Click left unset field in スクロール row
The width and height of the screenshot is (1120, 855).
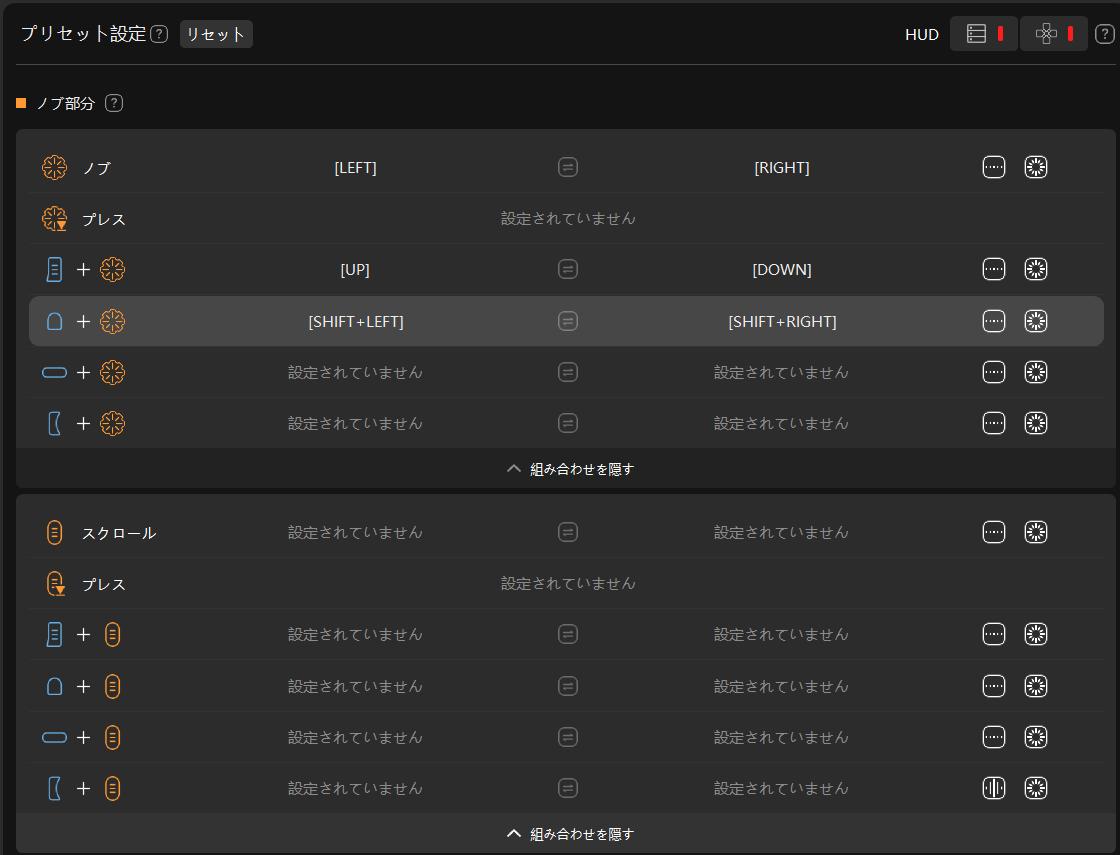pyautogui.click(x=355, y=533)
